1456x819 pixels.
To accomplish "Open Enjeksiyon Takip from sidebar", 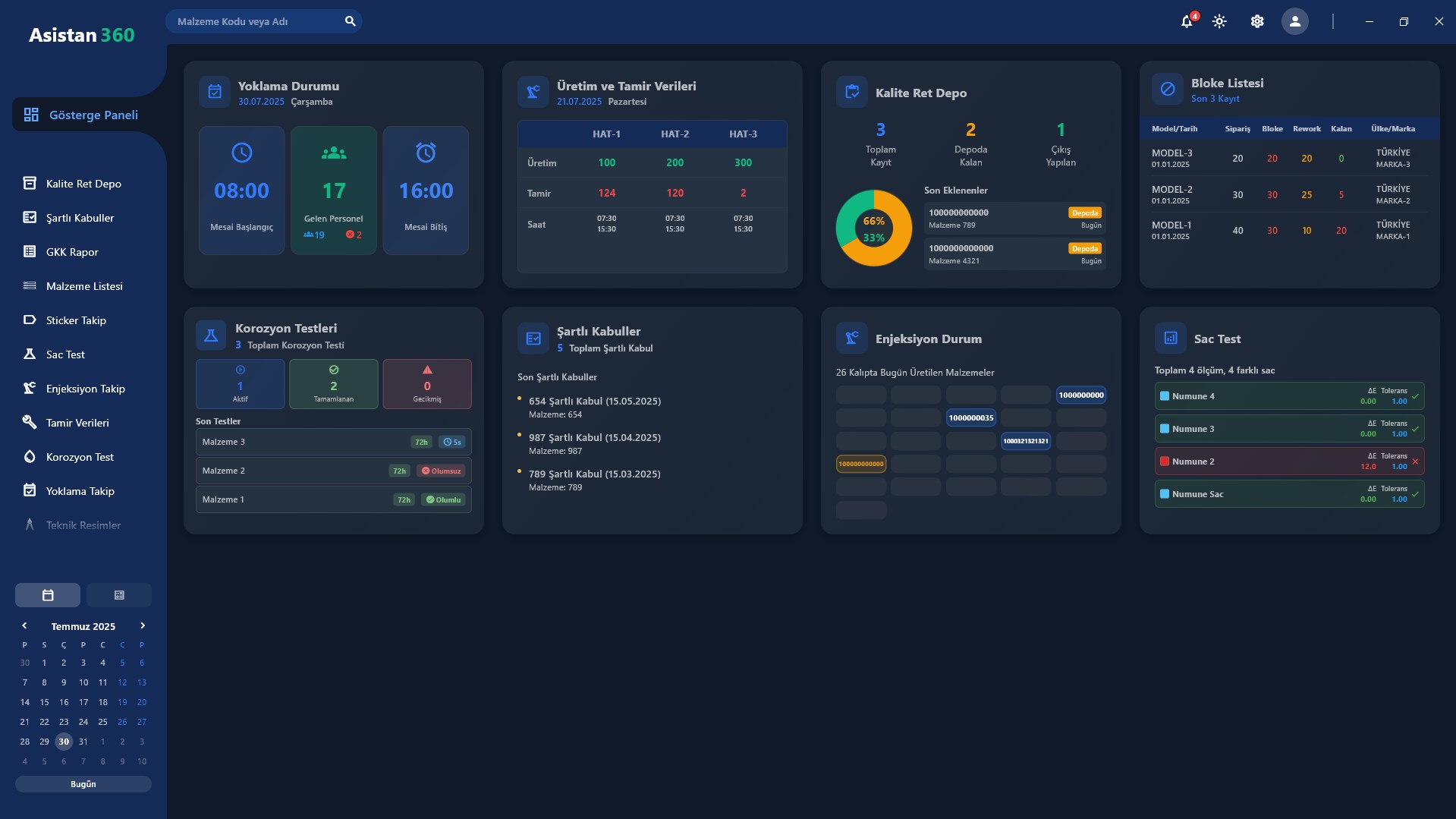I will (x=85, y=389).
